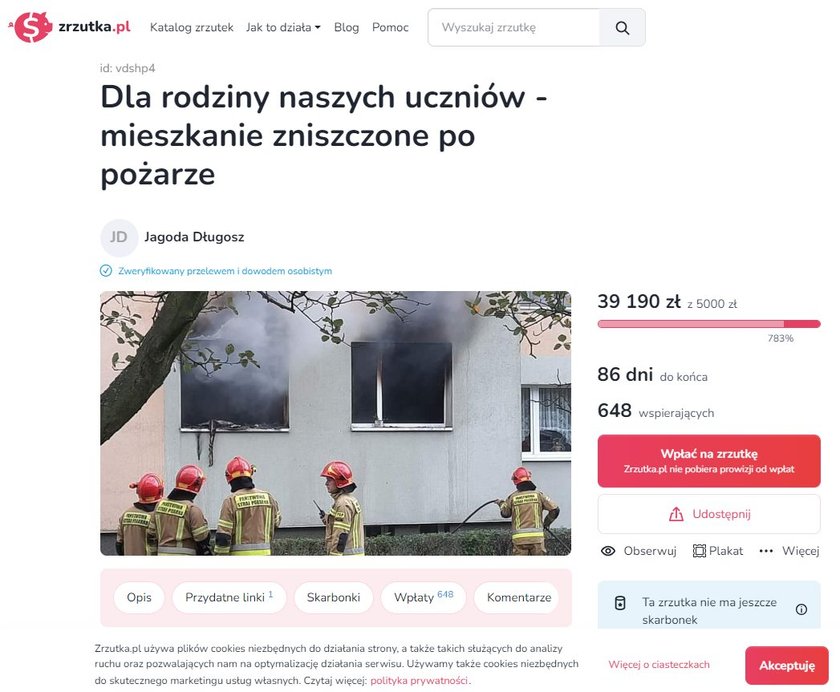The image size is (840, 692).
Task: Click the Wpłać na zrzutkę button
Action: click(x=709, y=461)
